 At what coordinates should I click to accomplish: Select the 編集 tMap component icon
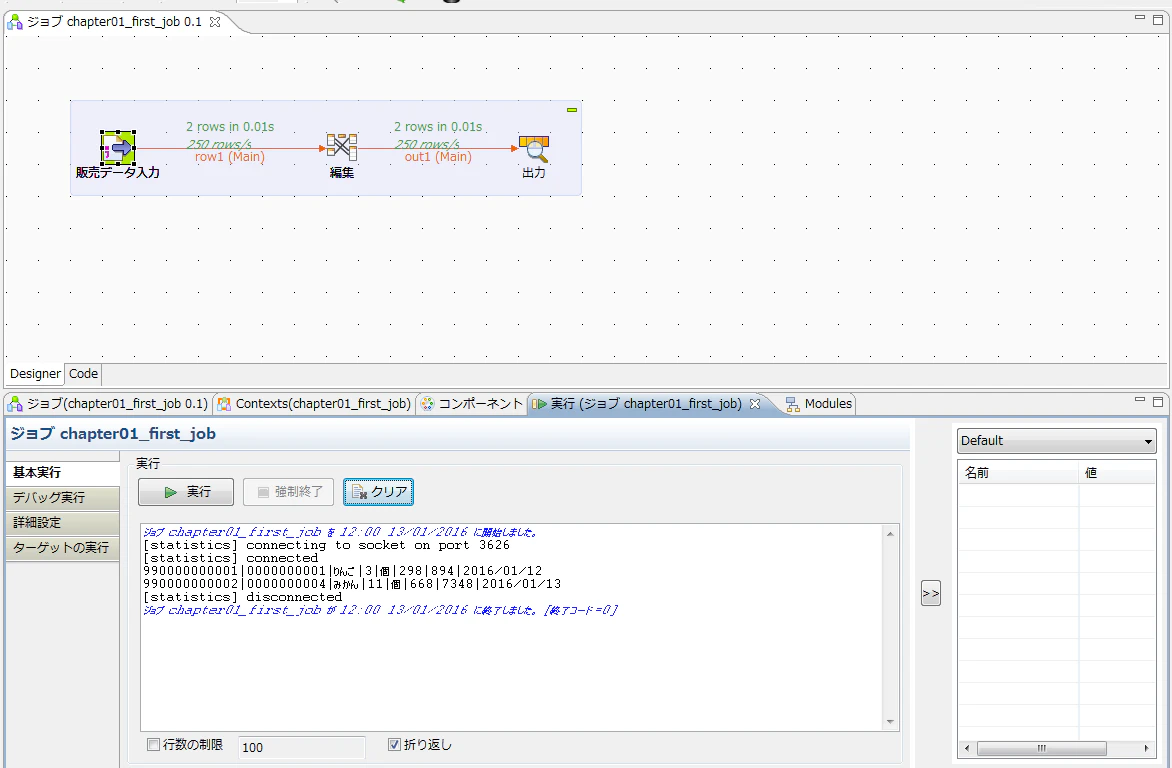(x=342, y=147)
